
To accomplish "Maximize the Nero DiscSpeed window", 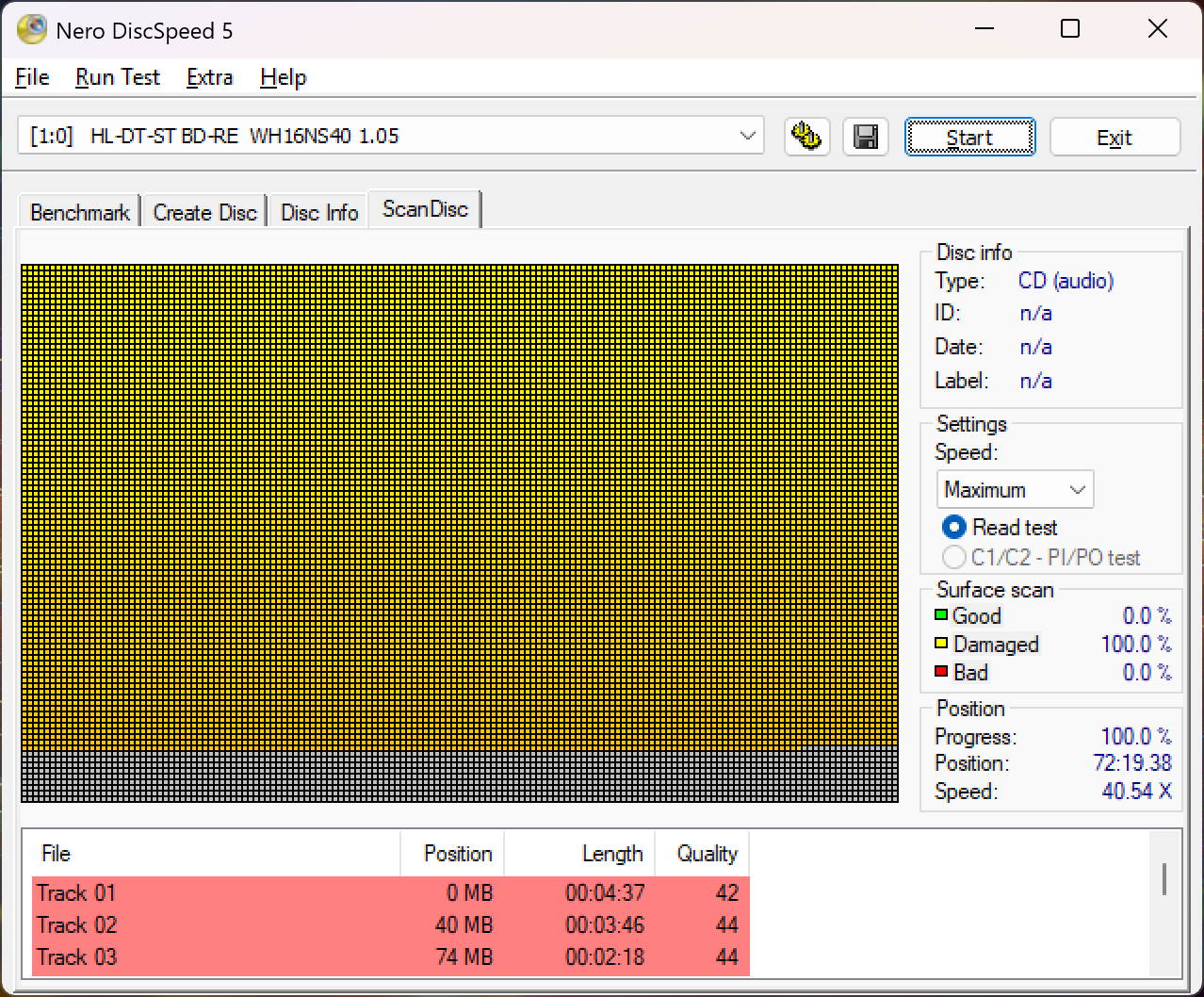I will 1070,29.
